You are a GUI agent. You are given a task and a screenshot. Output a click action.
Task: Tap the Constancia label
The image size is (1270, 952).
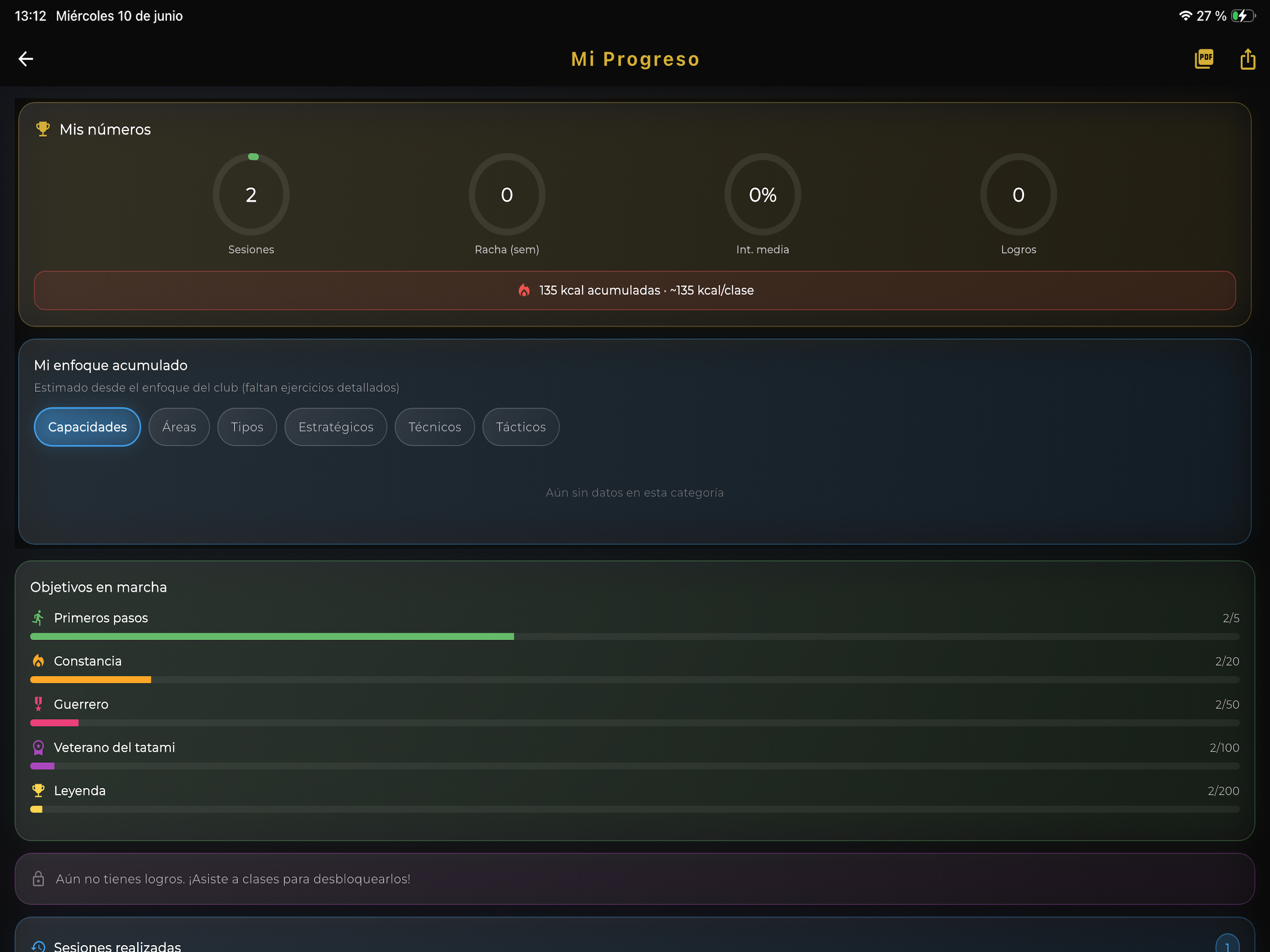88,661
